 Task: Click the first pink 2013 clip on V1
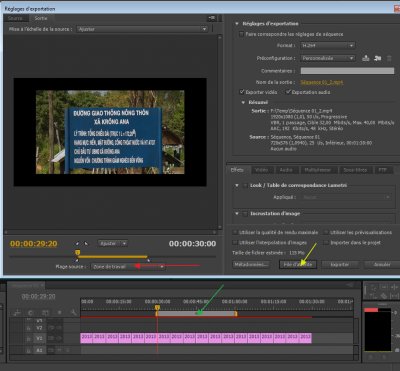coord(87,338)
